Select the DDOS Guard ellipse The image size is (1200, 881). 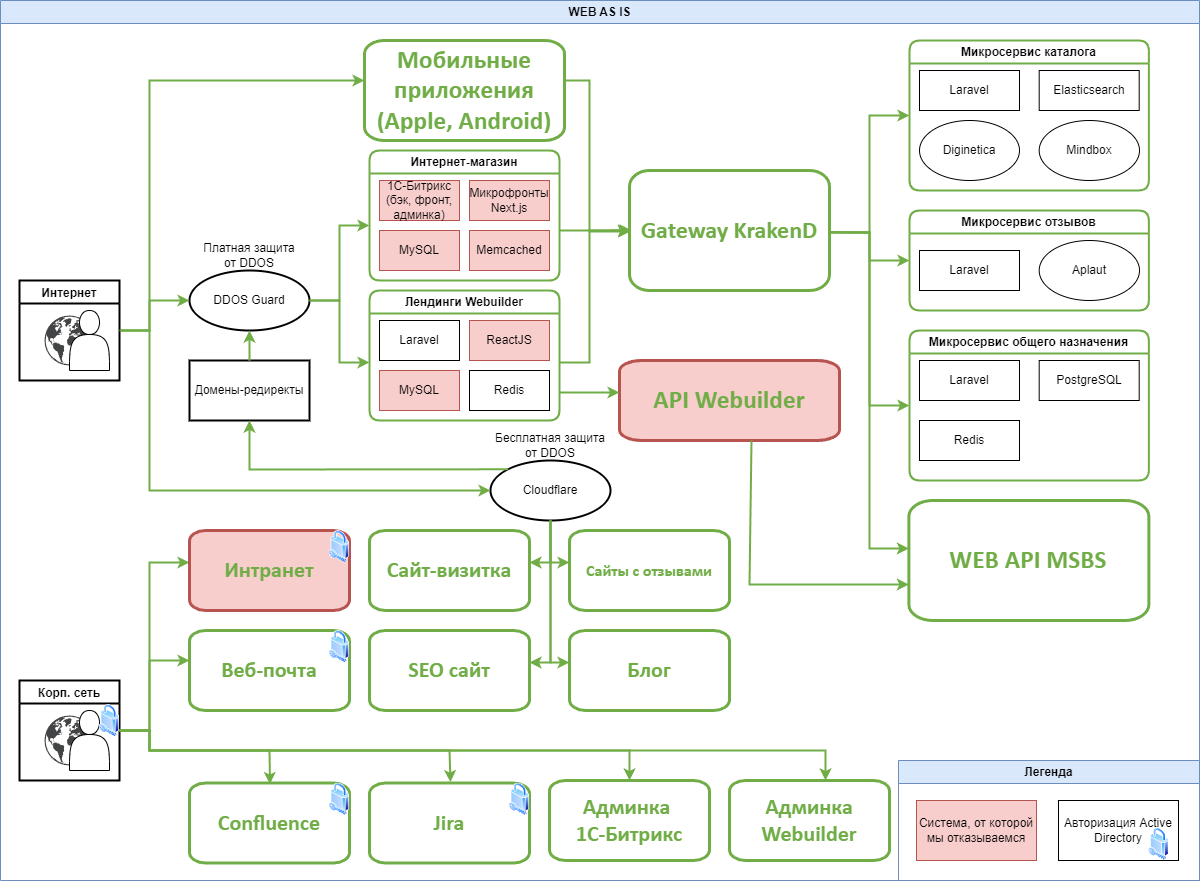click(x=249, y=300)
